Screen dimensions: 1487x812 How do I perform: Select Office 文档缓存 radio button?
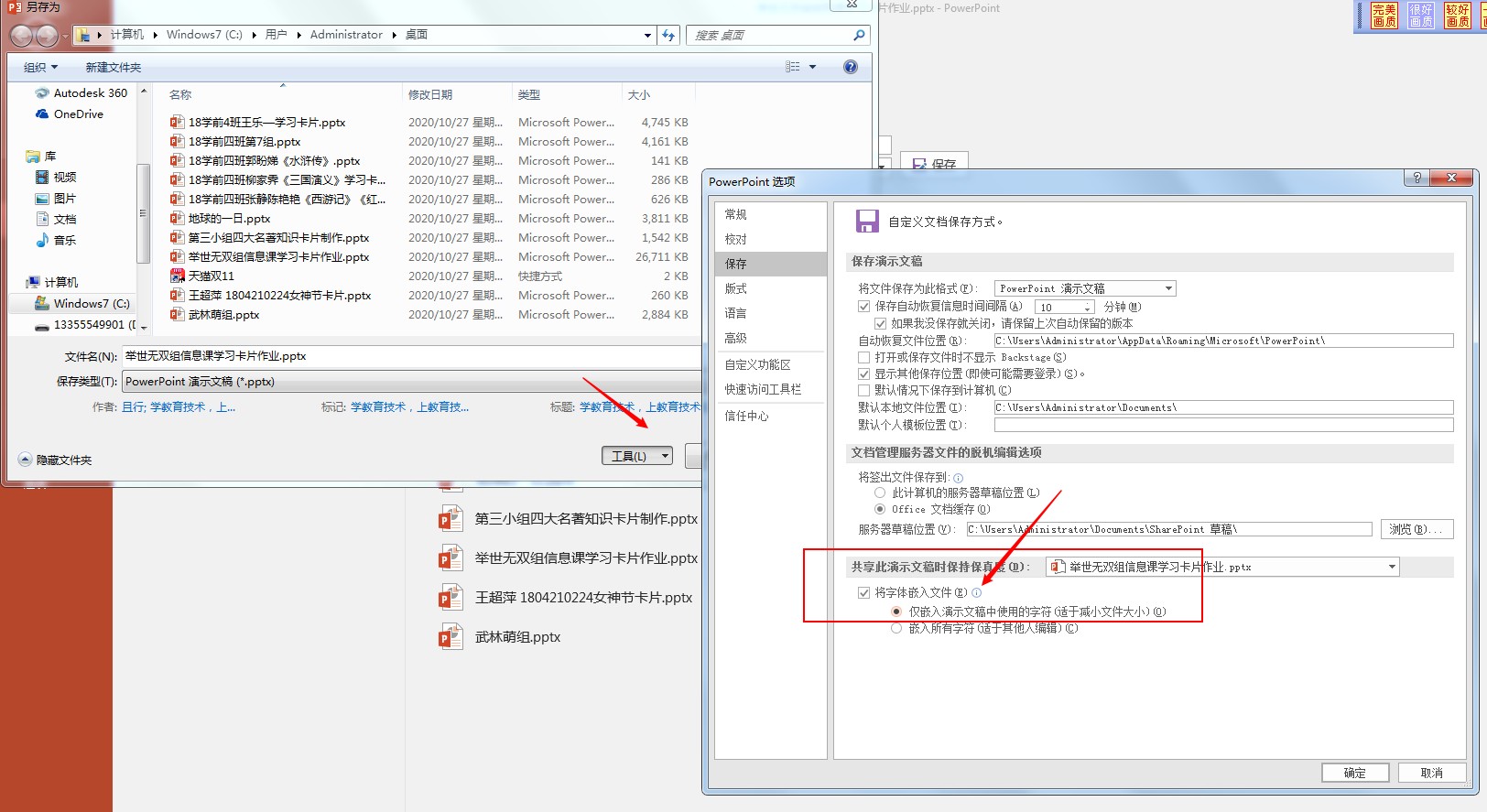pos(880,509)
